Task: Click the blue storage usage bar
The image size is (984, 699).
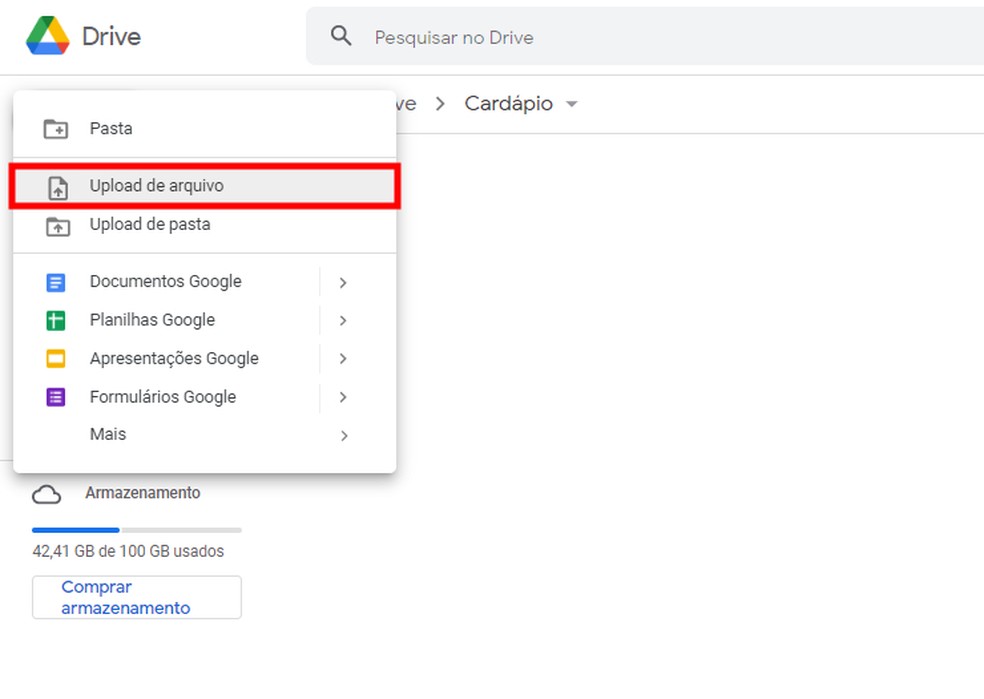Action: (76, 530)
